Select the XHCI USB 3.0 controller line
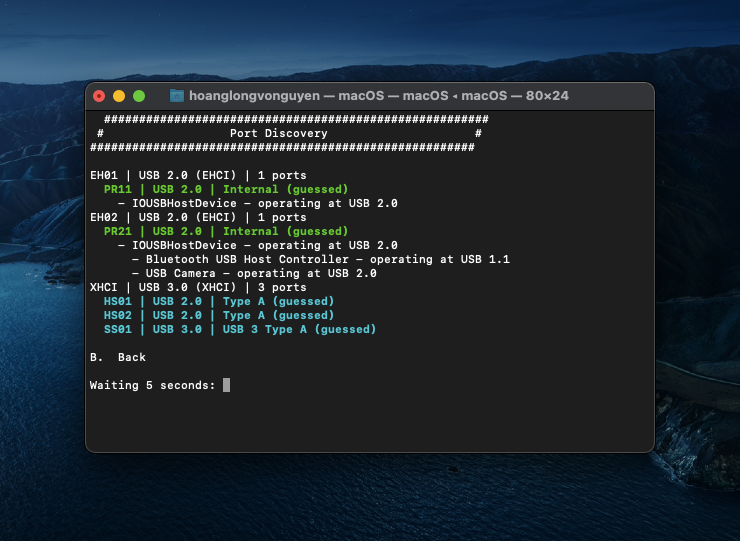740x541 pixels. tap(198, 287)
